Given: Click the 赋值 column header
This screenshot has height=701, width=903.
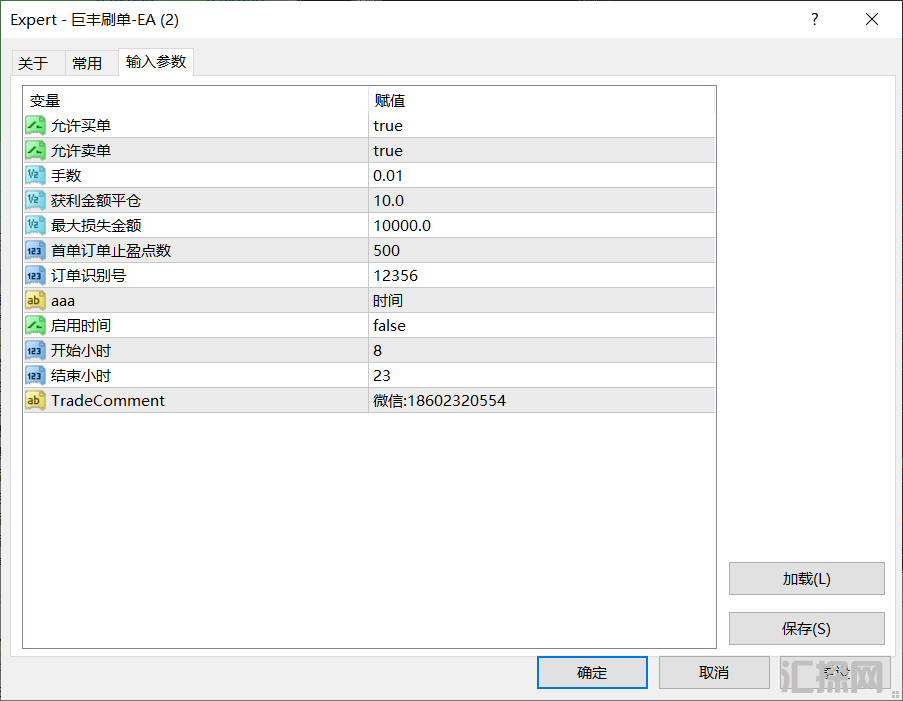Looking at the screenshot, I should pos(541,100).
